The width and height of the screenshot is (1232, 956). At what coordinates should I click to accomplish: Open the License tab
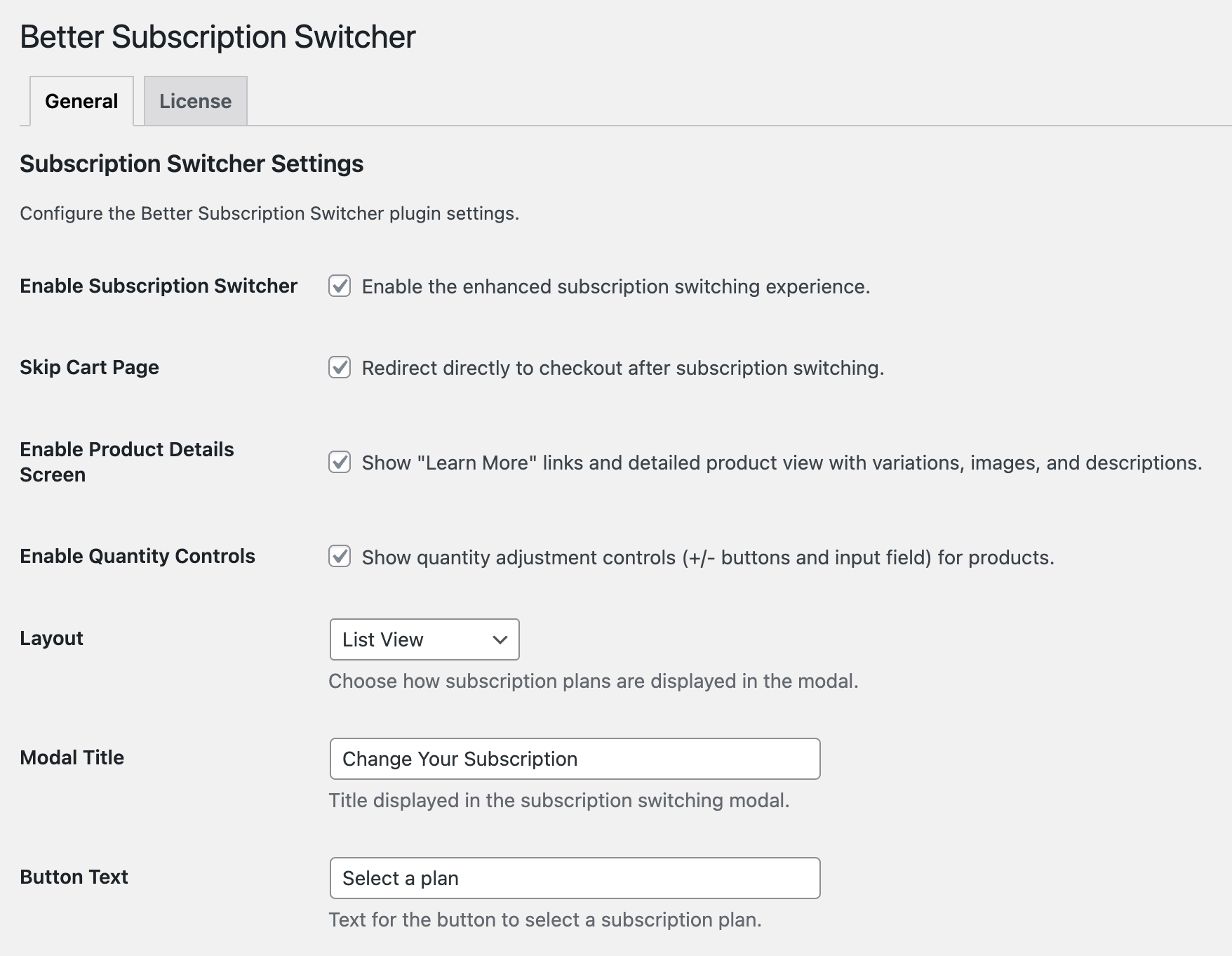[x=195, y=101]
